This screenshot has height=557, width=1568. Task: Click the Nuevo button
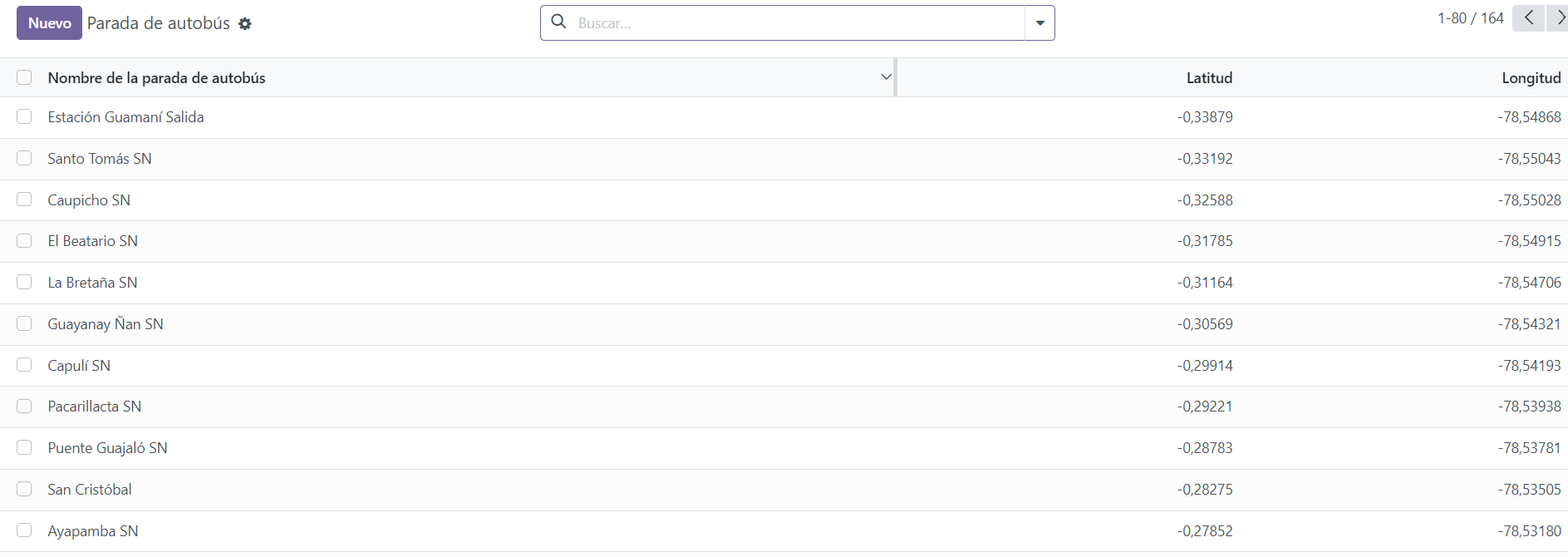pyautogui.click(x=49, y=23)
